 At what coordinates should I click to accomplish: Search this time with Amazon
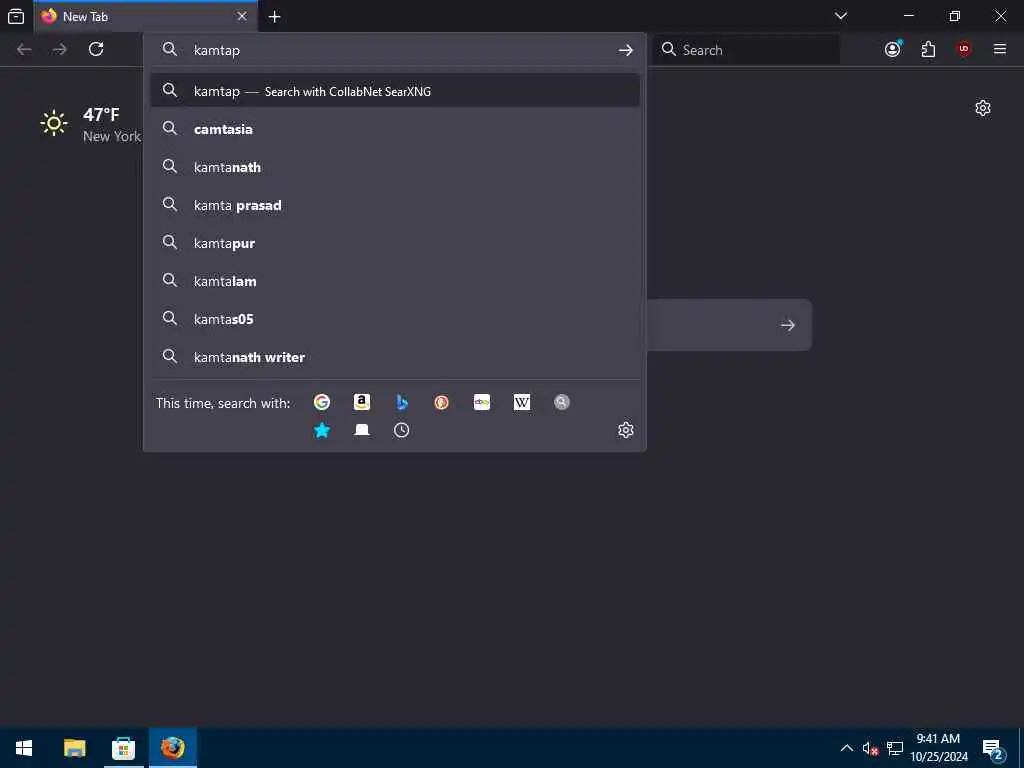tap(362, 402)
